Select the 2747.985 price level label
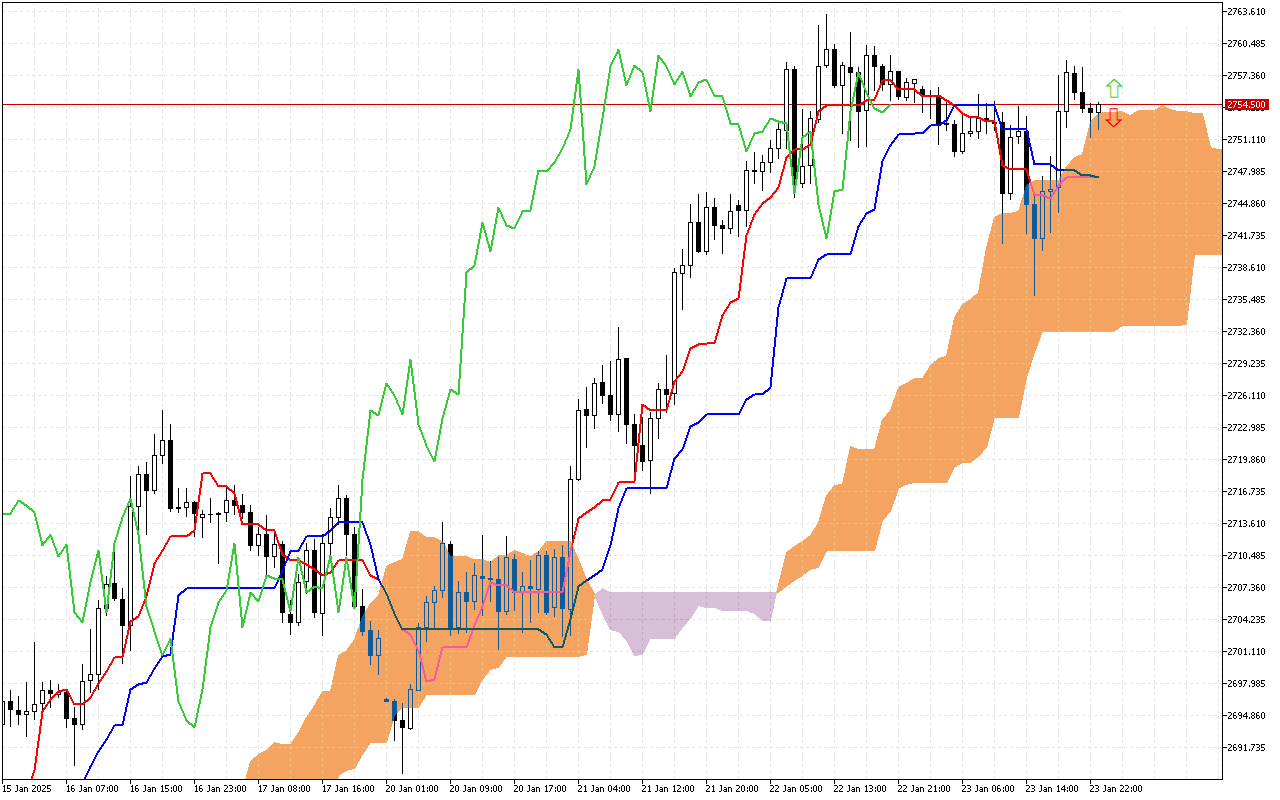 [x=1247, y=172]
